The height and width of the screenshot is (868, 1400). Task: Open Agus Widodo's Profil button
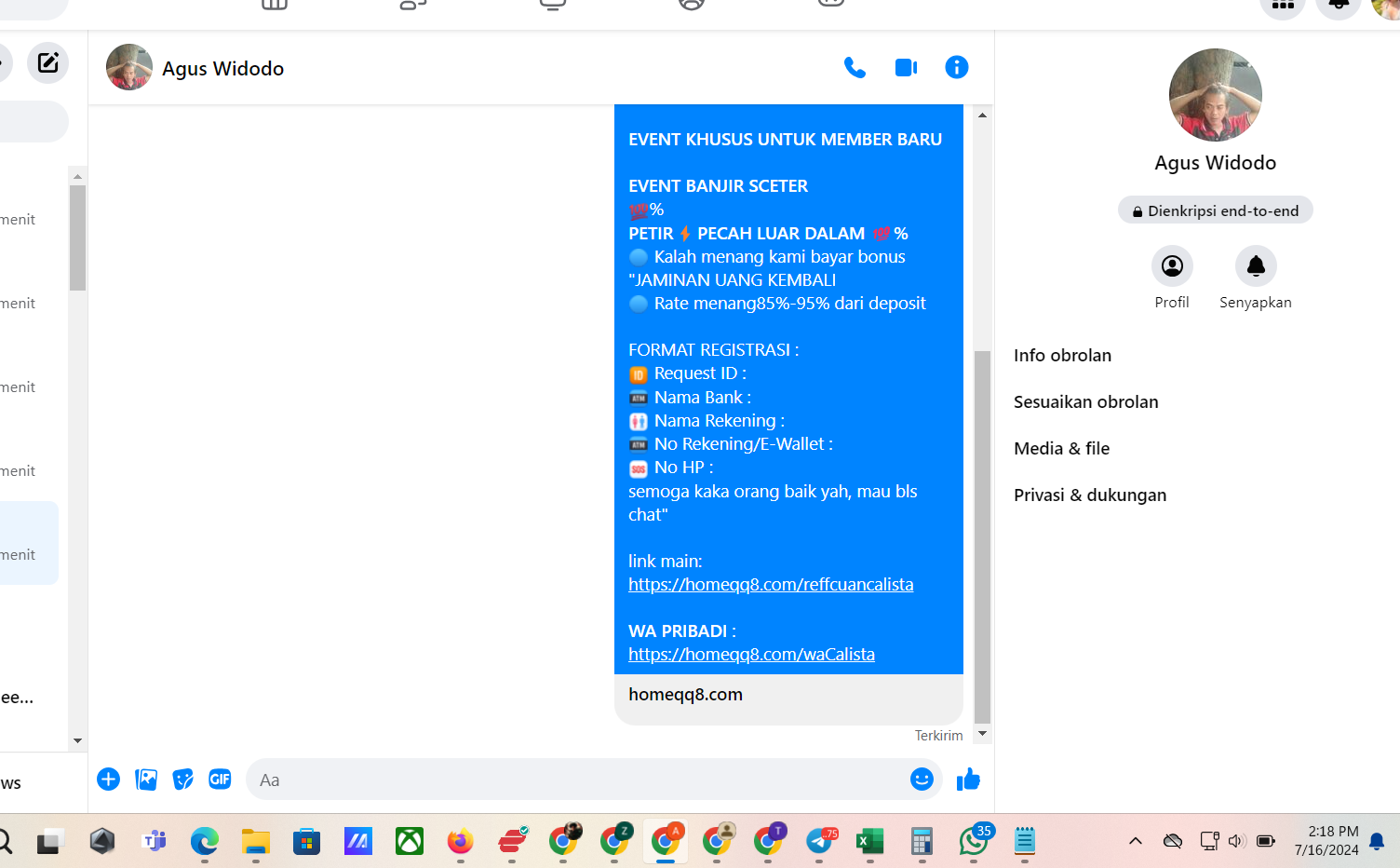click(1172, 266)
